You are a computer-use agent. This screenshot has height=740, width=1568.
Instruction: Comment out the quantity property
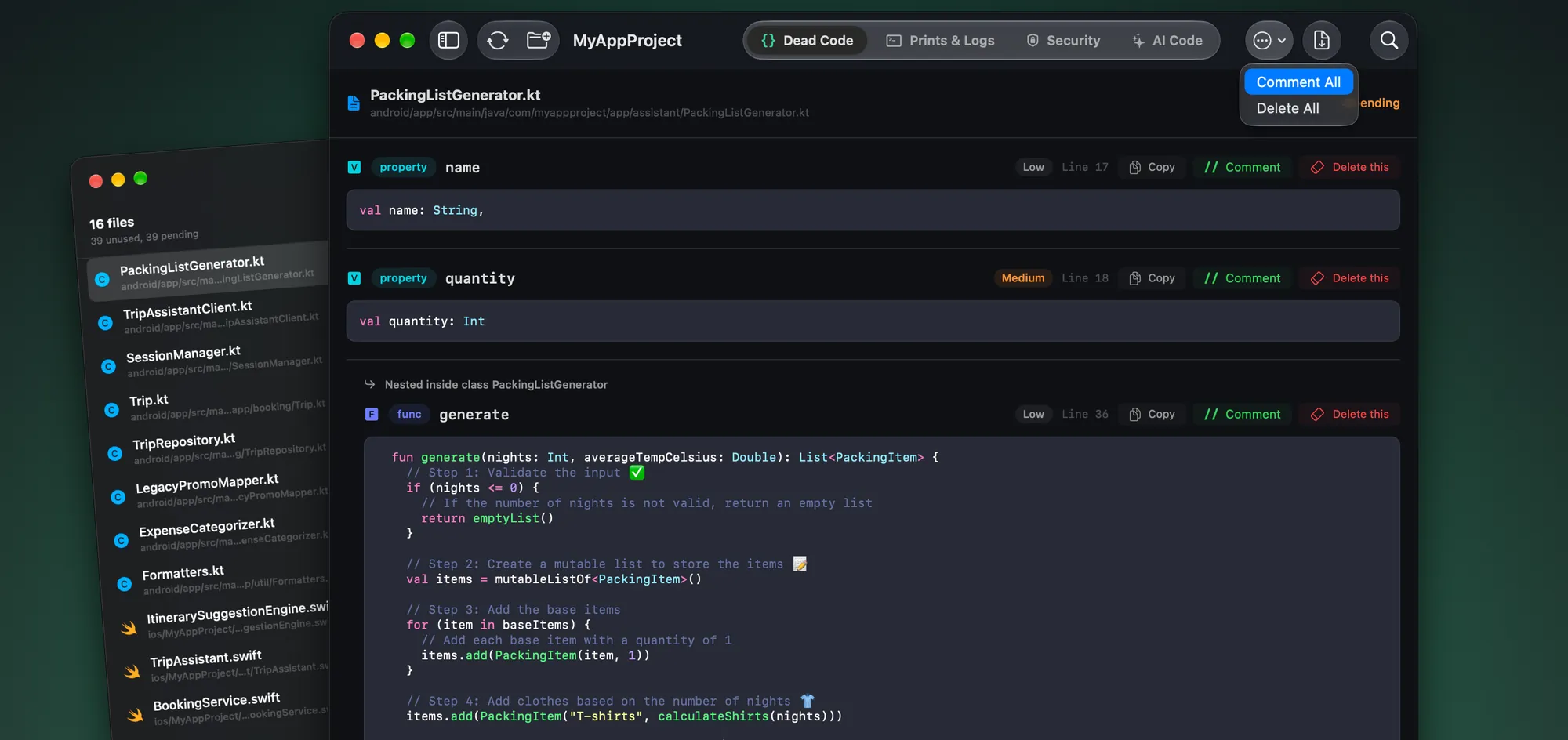(1242, 278)
